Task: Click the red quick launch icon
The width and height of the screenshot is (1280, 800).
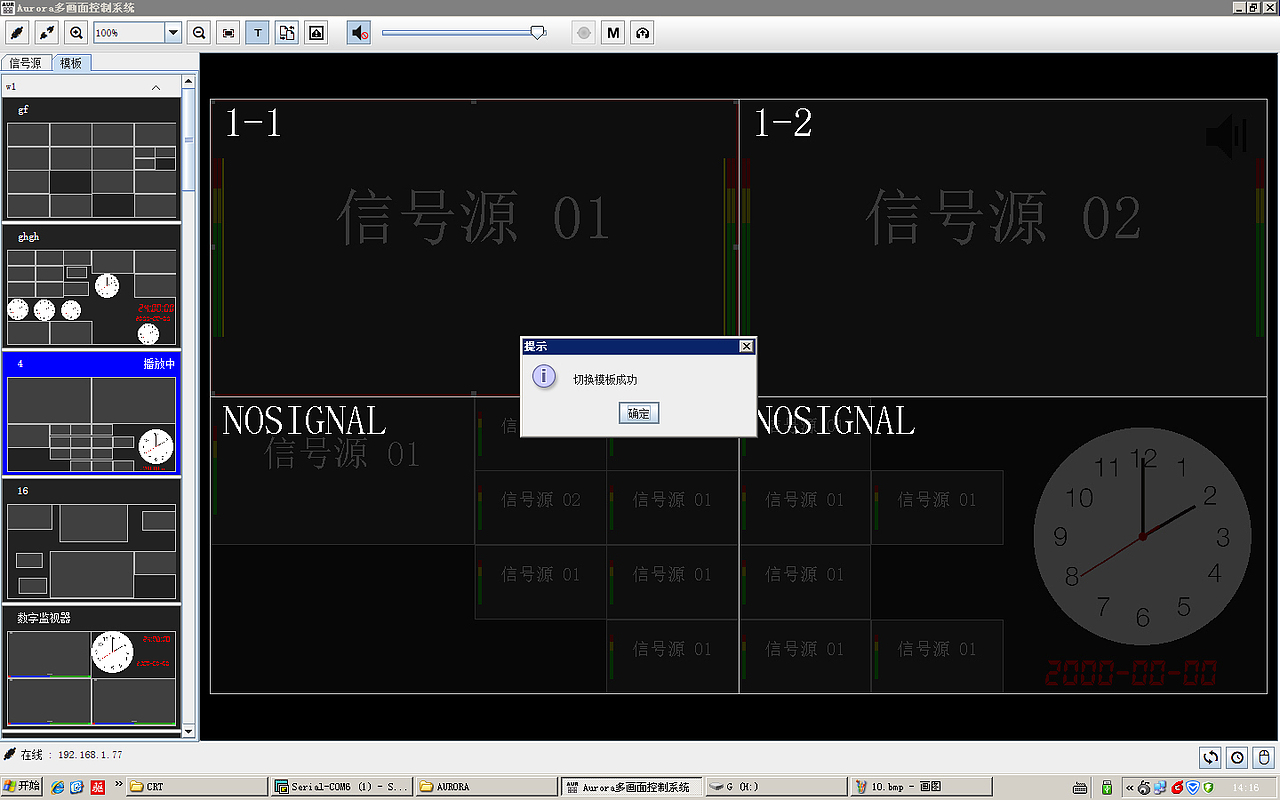Action: tap(98, 787)
